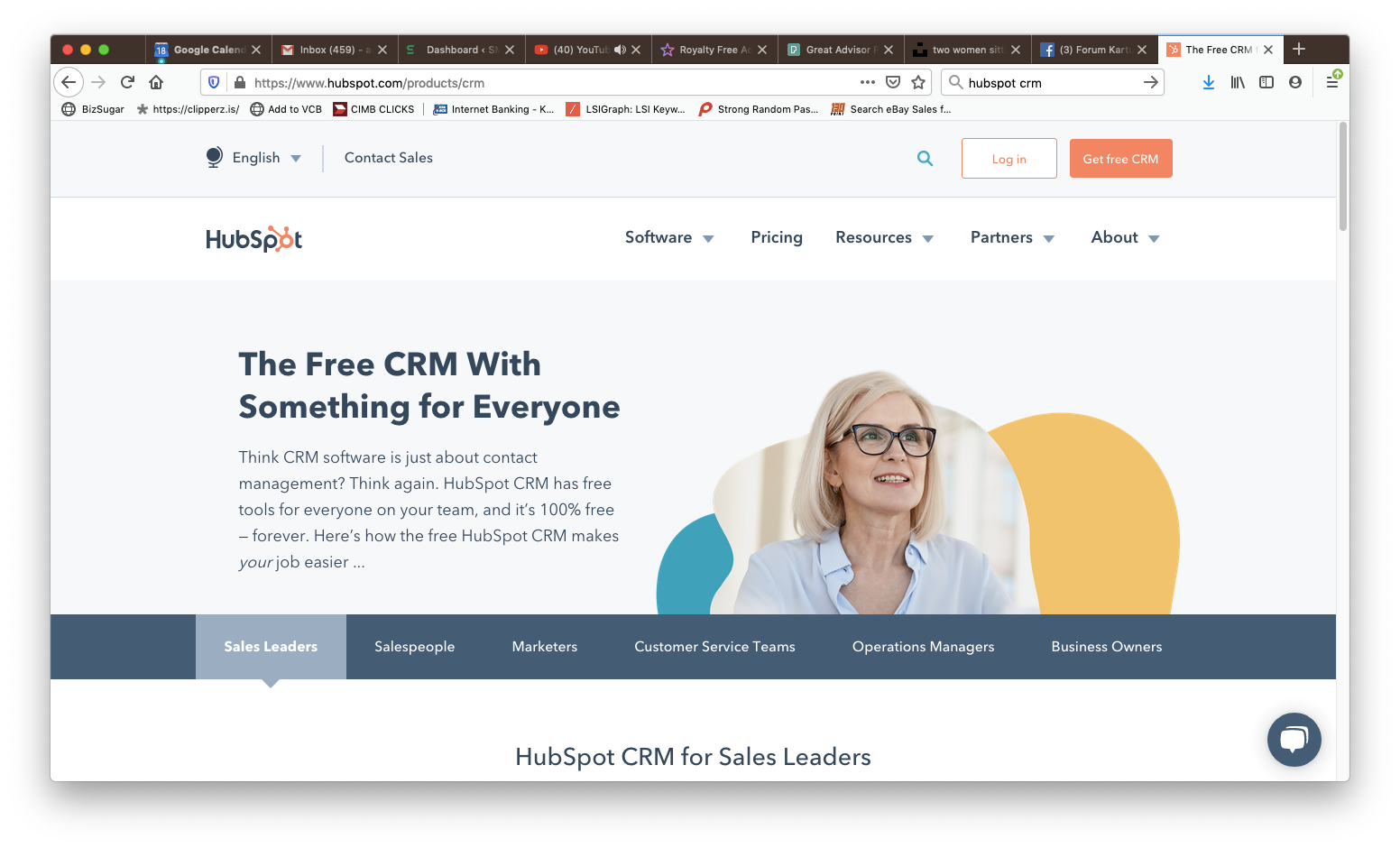1400x848 pixels.
Task: Open the Strong Random Password bookmark
Action: click(759, 109)
